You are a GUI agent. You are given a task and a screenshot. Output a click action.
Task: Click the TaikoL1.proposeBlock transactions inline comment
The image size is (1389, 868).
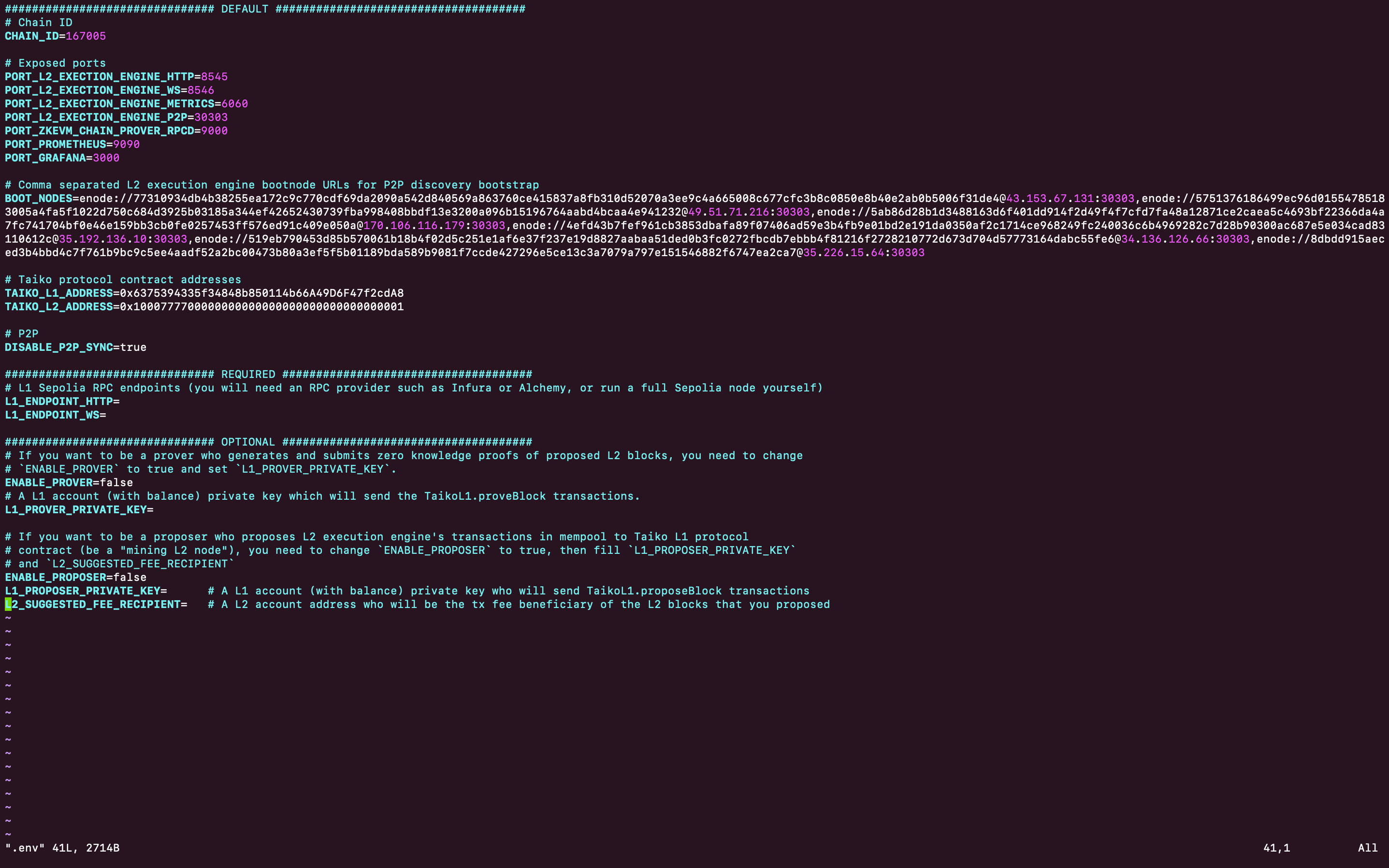click(x=508, y=591)
